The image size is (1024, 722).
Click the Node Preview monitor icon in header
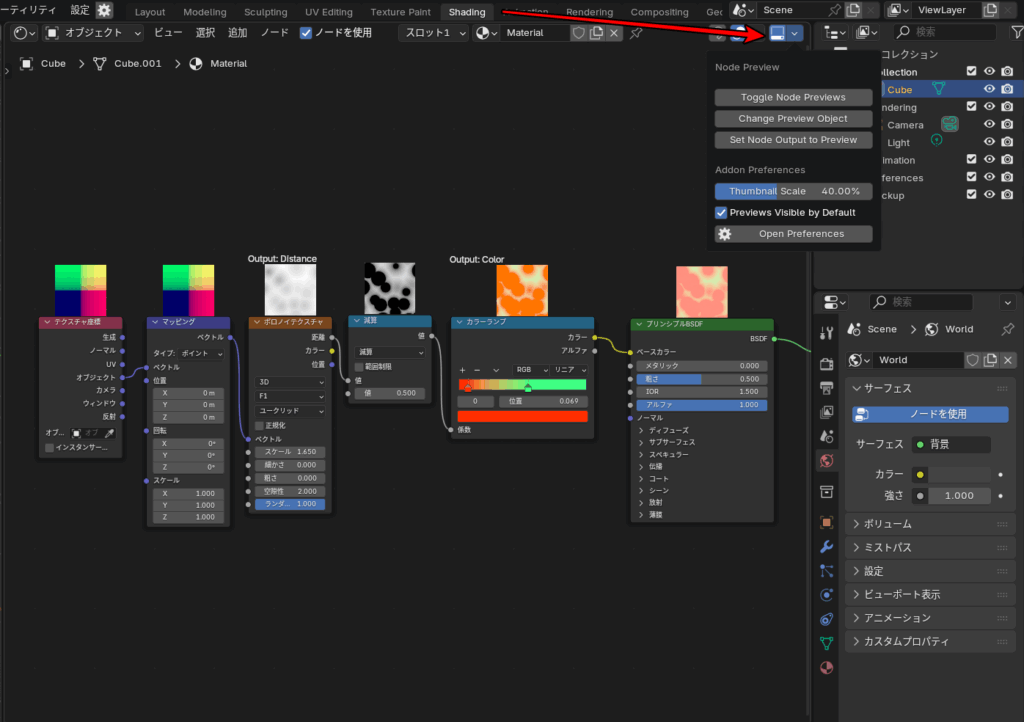pyautogui.click(x=777, y=33)
